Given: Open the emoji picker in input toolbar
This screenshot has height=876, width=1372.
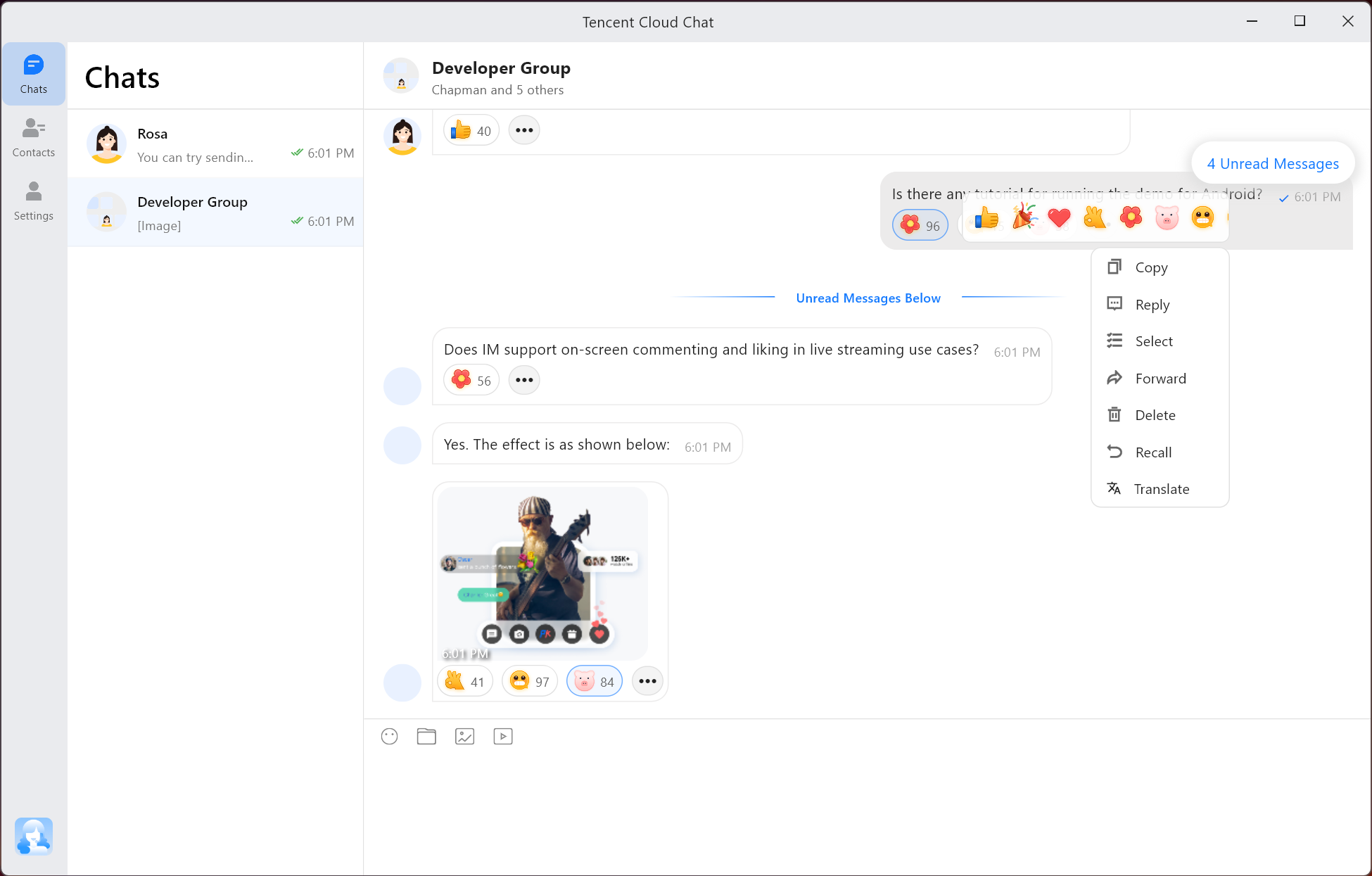Looking at the screenshot, I should tap(389, 736).
